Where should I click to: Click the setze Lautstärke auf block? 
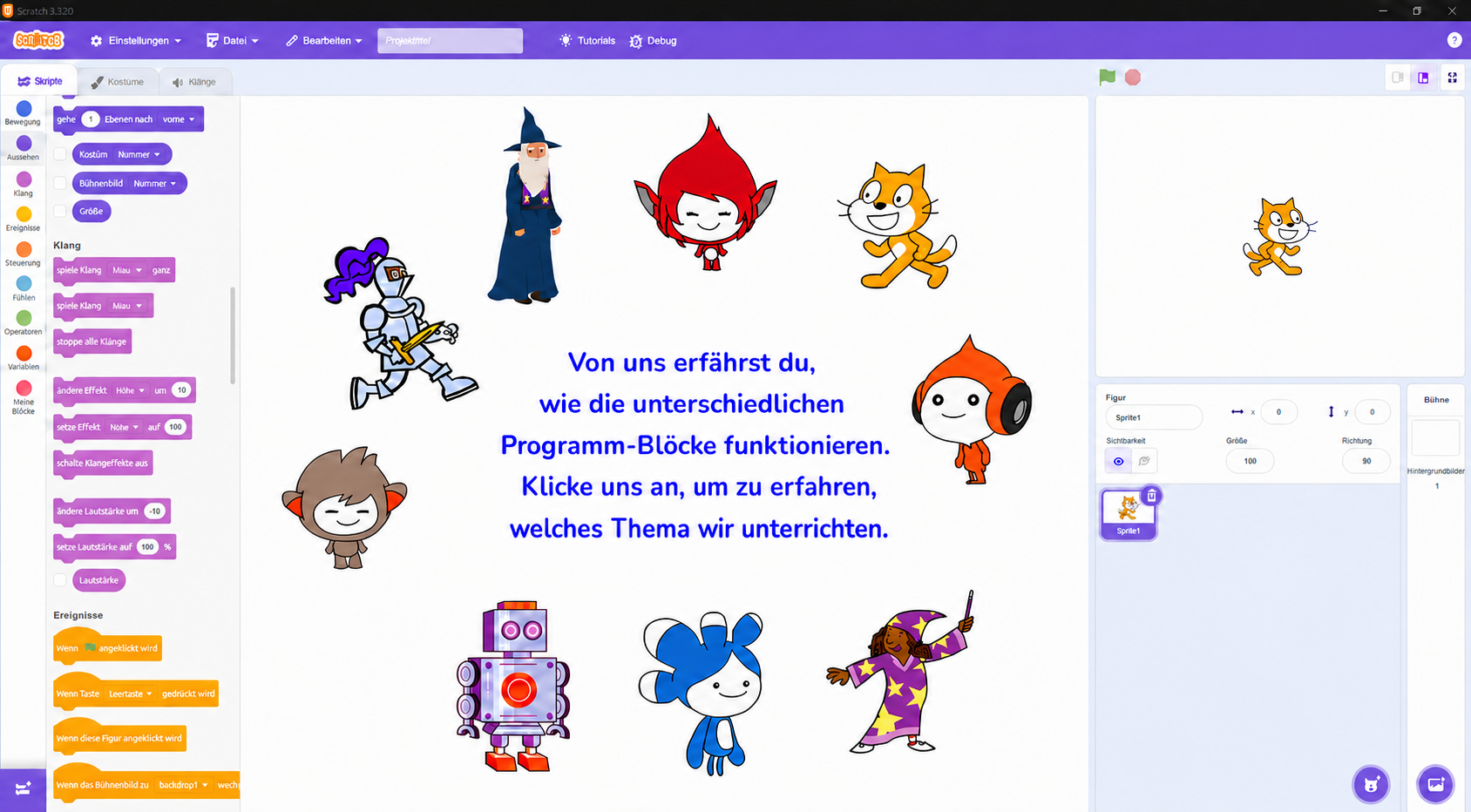[115, 547]
